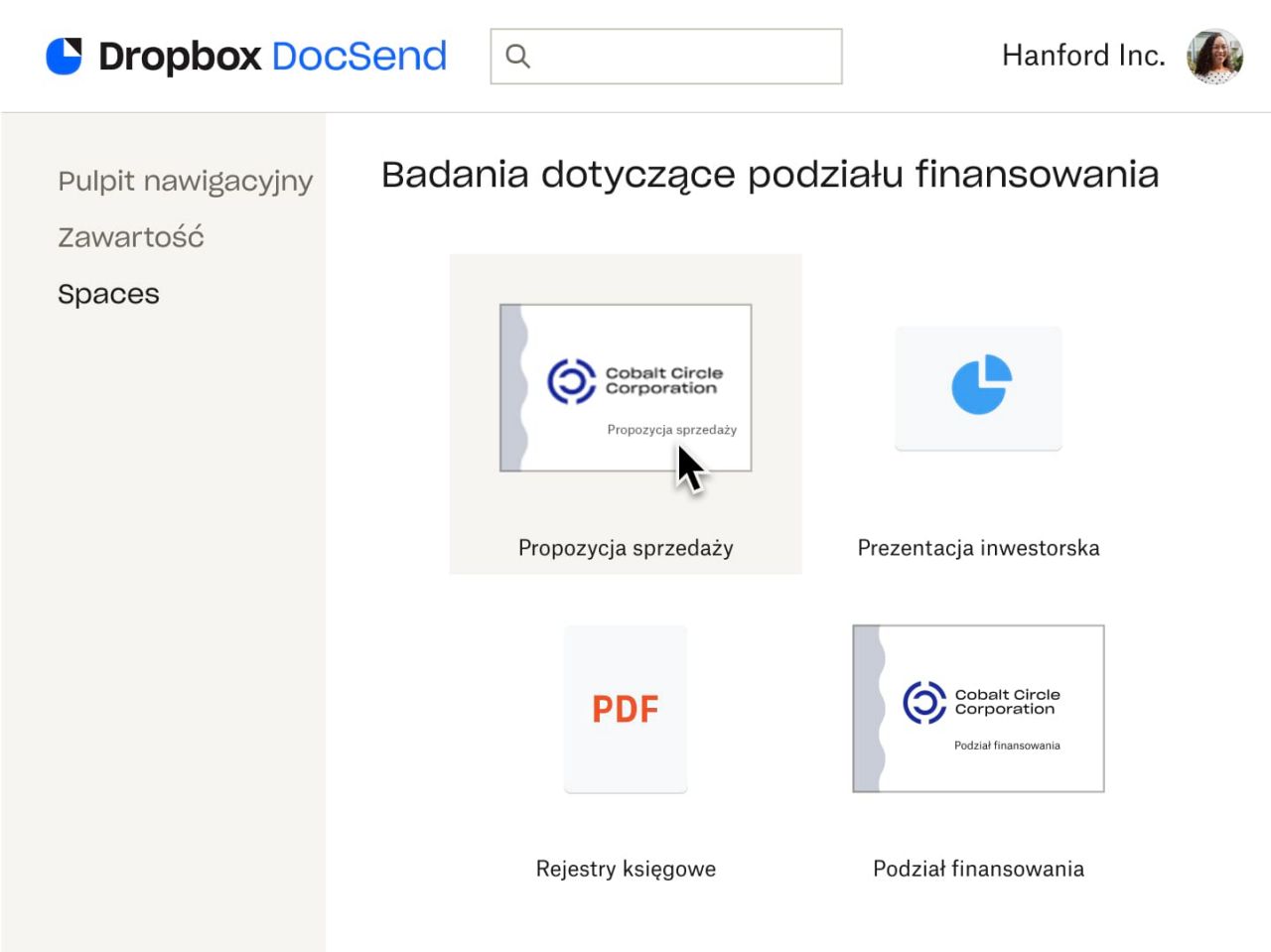The width and height of the screenshot is (1271, 952).
Task: Open the Hanford Inc. profile avatar
Action: (1214, 56)
